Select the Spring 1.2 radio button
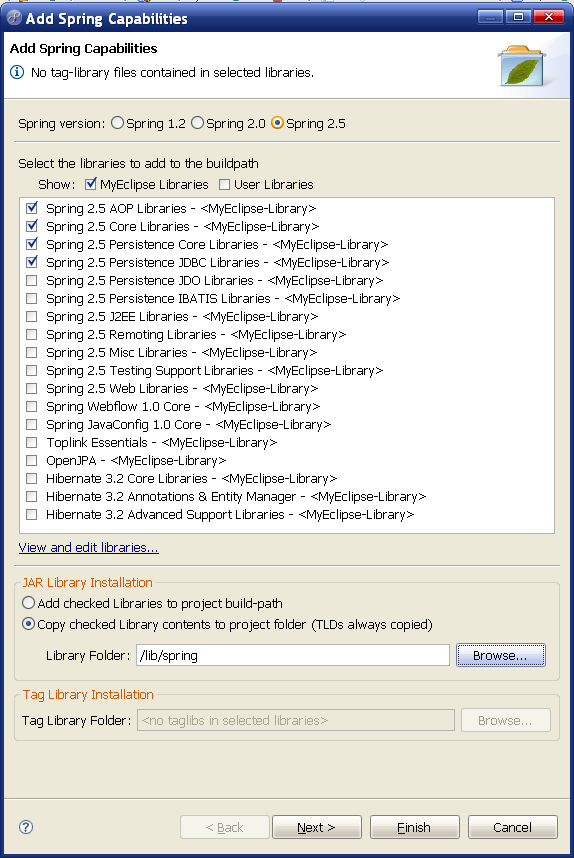Viewport: 574px width, 858px height. click(x=117, y=123)
